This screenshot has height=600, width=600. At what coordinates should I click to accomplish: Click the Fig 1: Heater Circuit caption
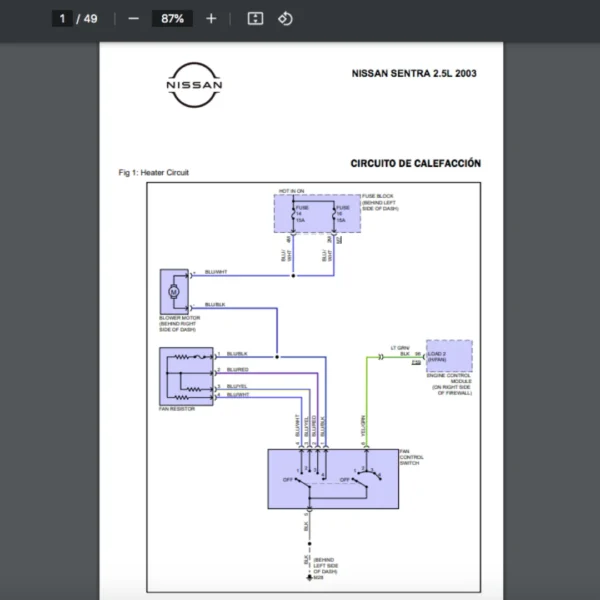point(154,173)
